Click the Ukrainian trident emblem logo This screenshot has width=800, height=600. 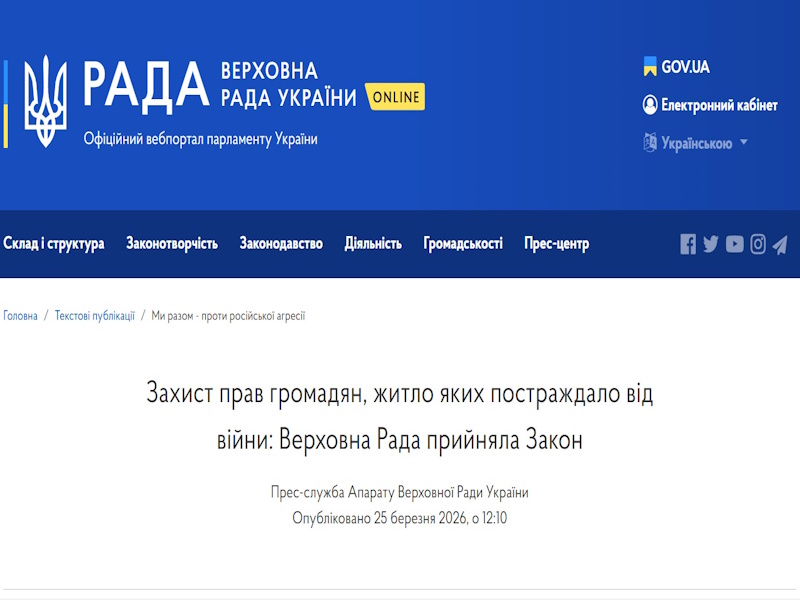click(45, 101)
